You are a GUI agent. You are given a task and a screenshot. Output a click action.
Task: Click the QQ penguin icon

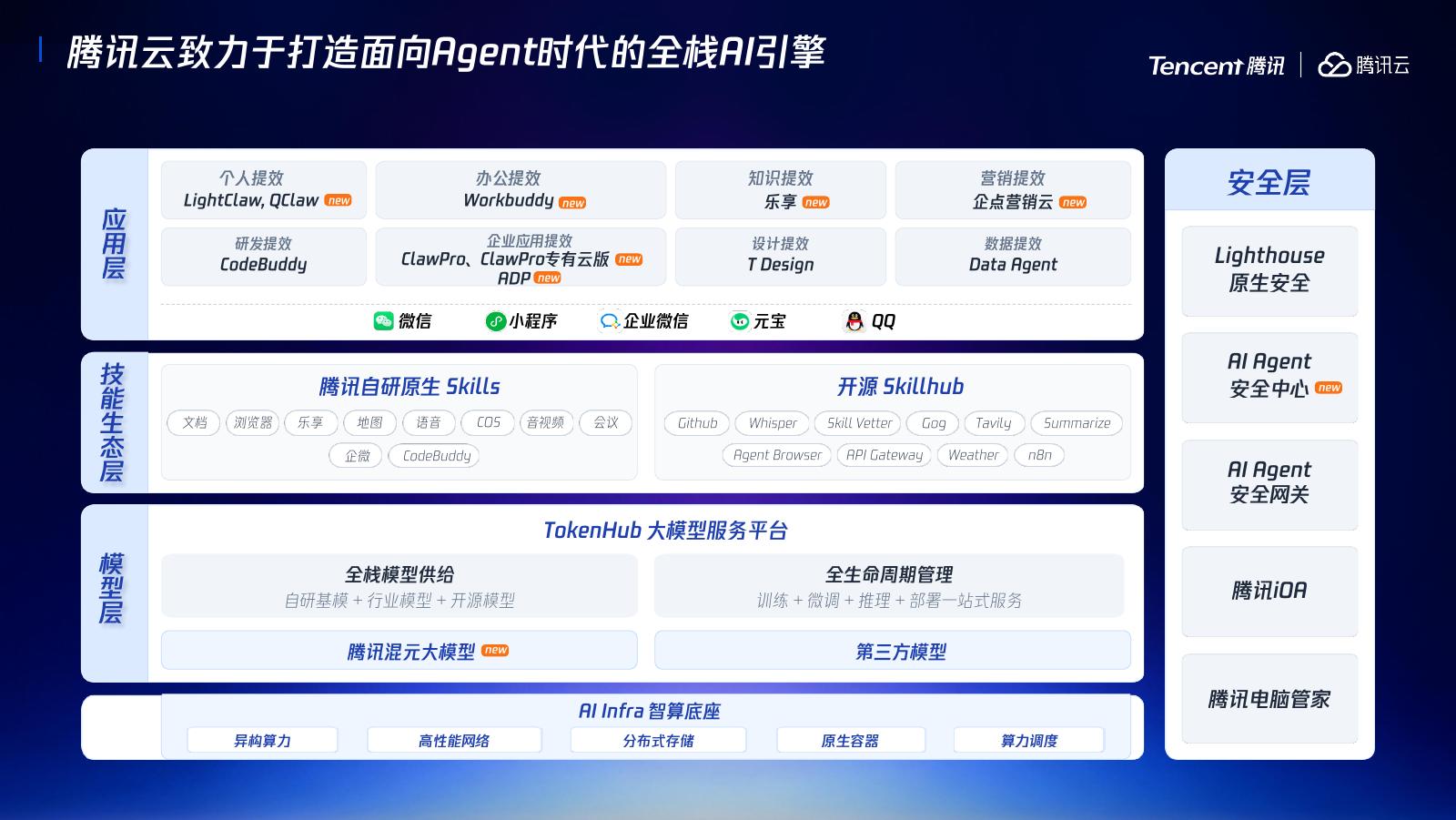click(x=854, y=321)
